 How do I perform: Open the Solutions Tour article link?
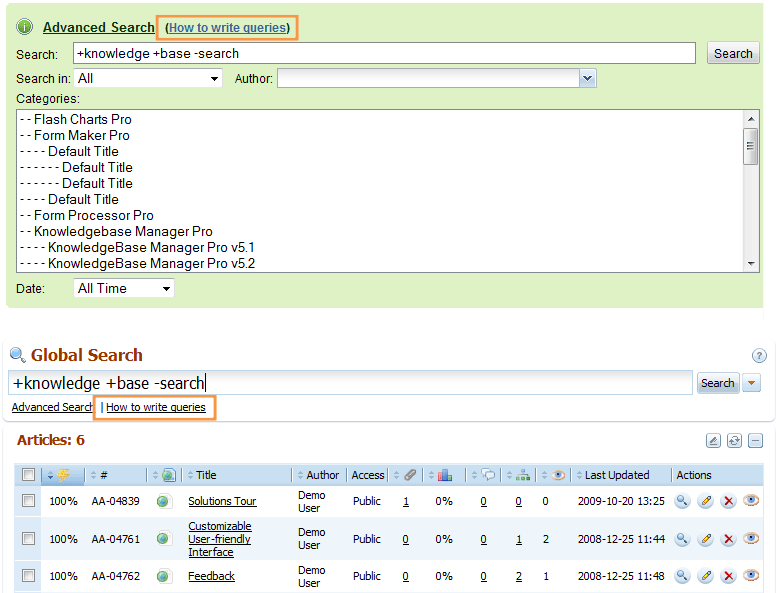pyautogui.click(x=222, y=501)
